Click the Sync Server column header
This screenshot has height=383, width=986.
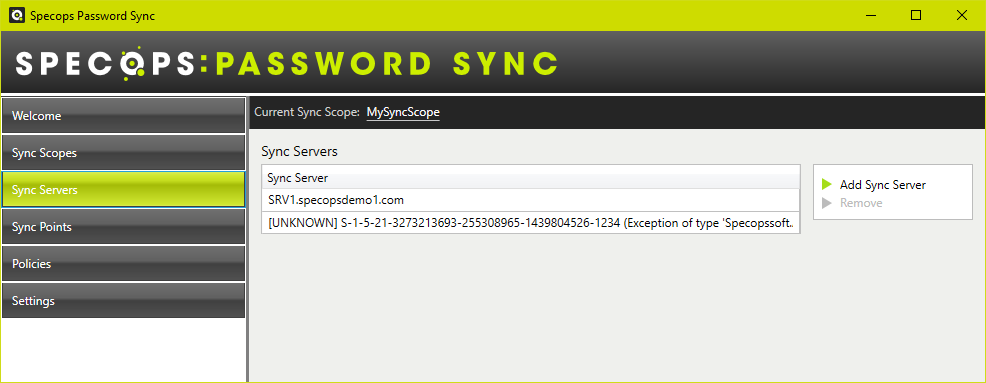[531, 178]
